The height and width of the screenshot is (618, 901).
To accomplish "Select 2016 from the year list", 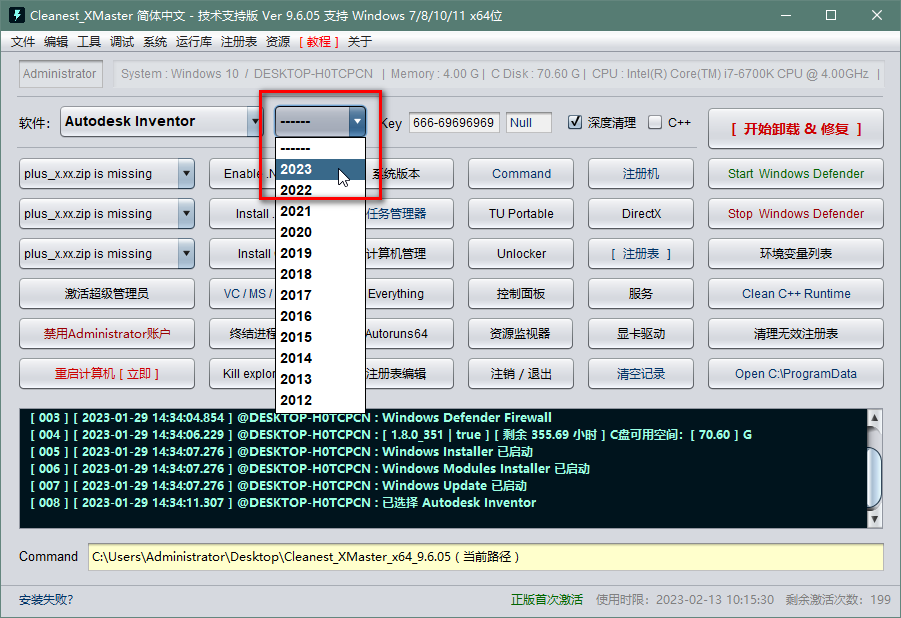I will pos(320,316).
